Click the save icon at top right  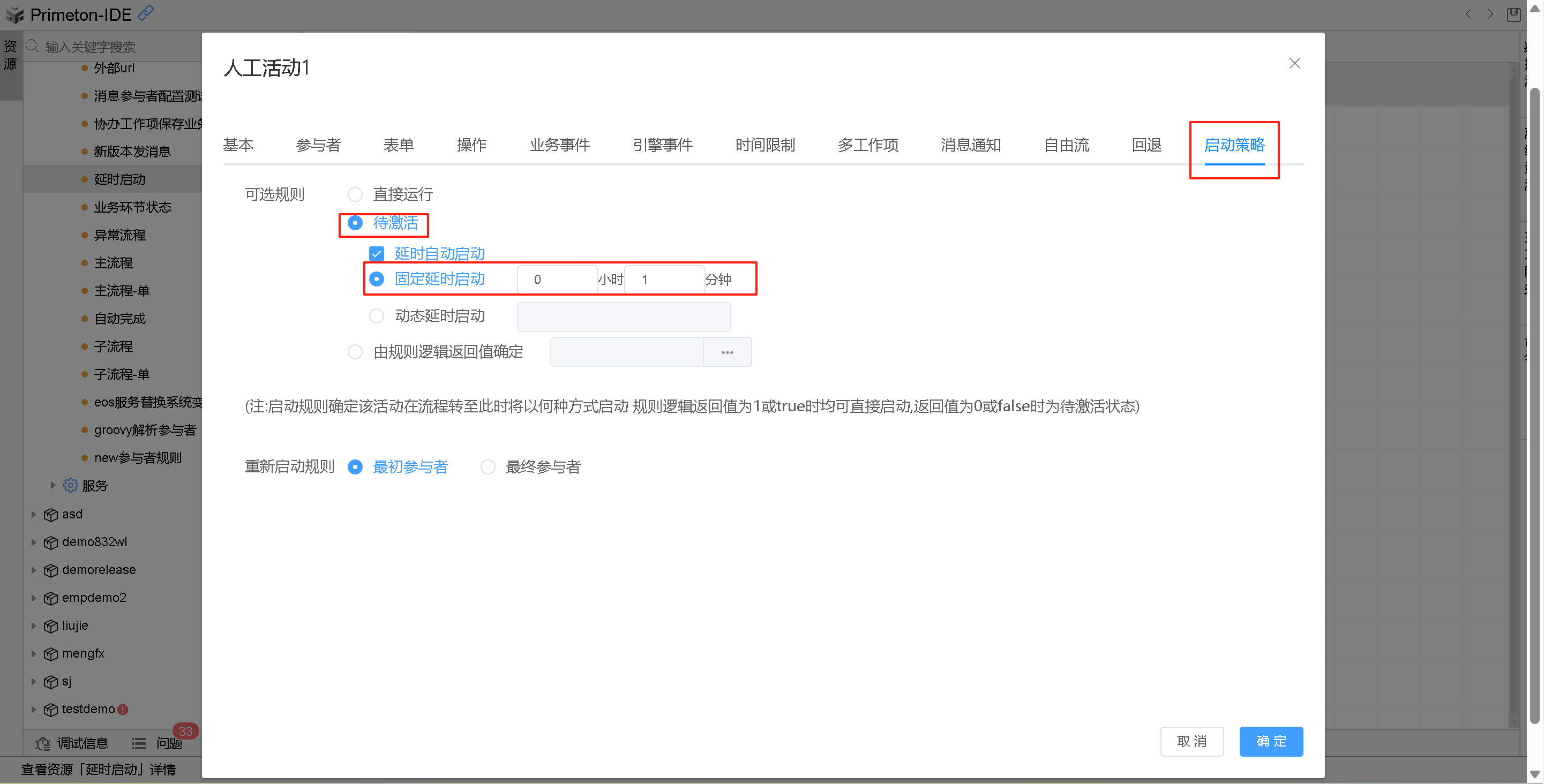tap(1513, 14)
